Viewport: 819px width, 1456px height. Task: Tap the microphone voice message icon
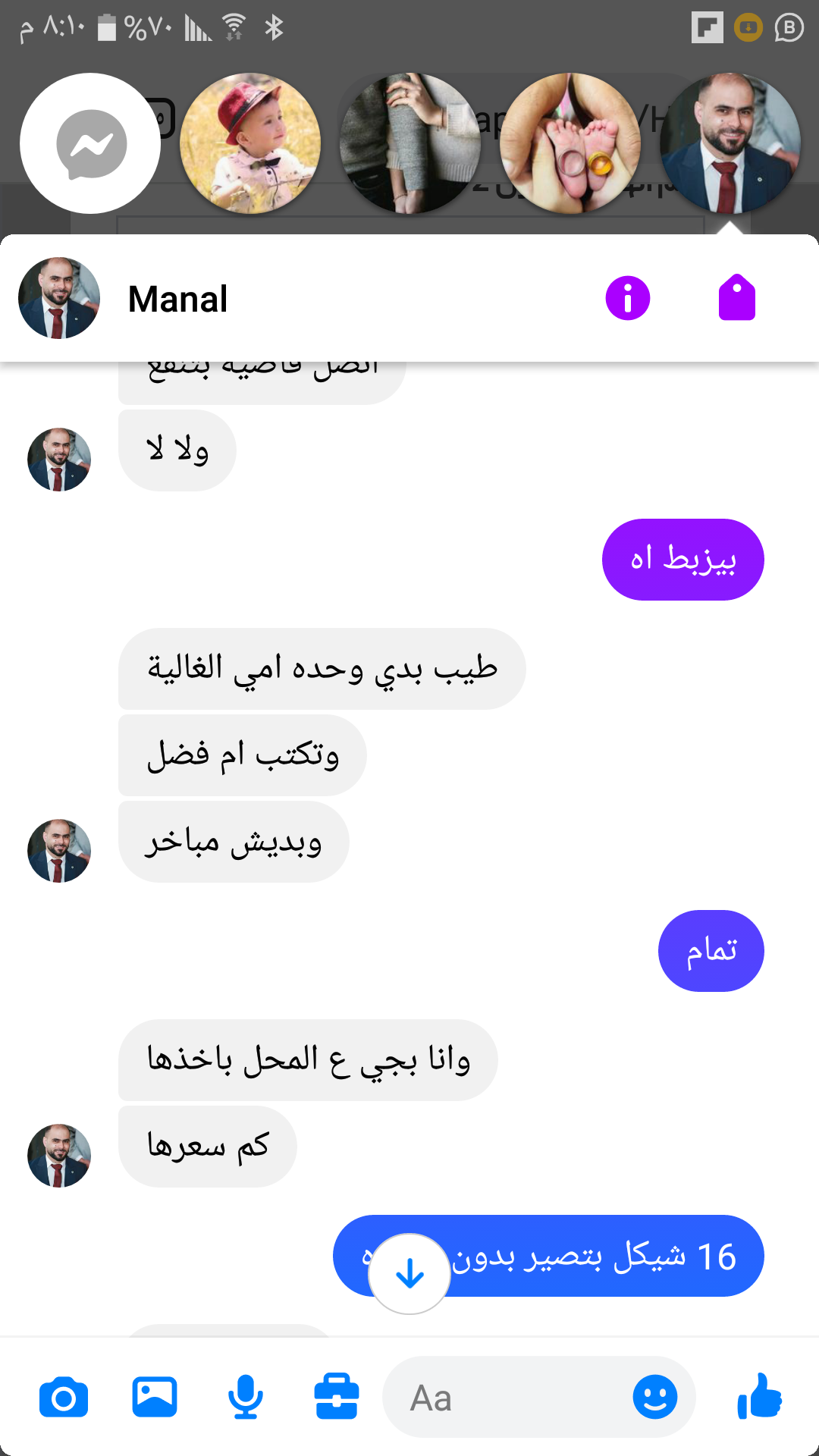click(245, 1397)
